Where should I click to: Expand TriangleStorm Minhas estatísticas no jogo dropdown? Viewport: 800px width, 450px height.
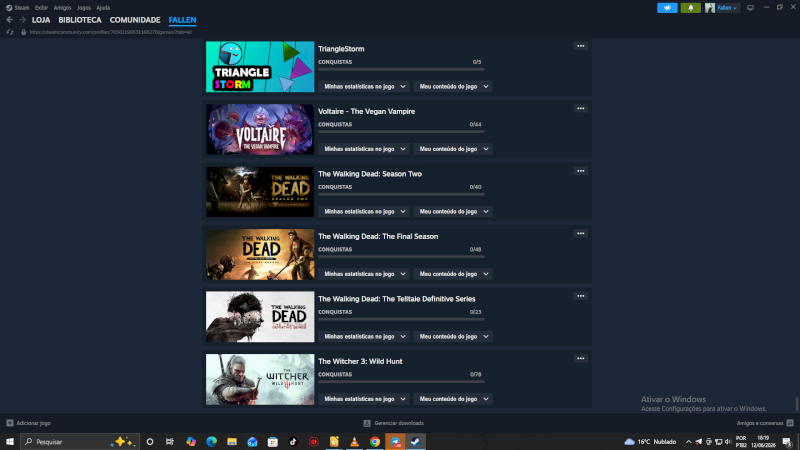coord(364,87)
